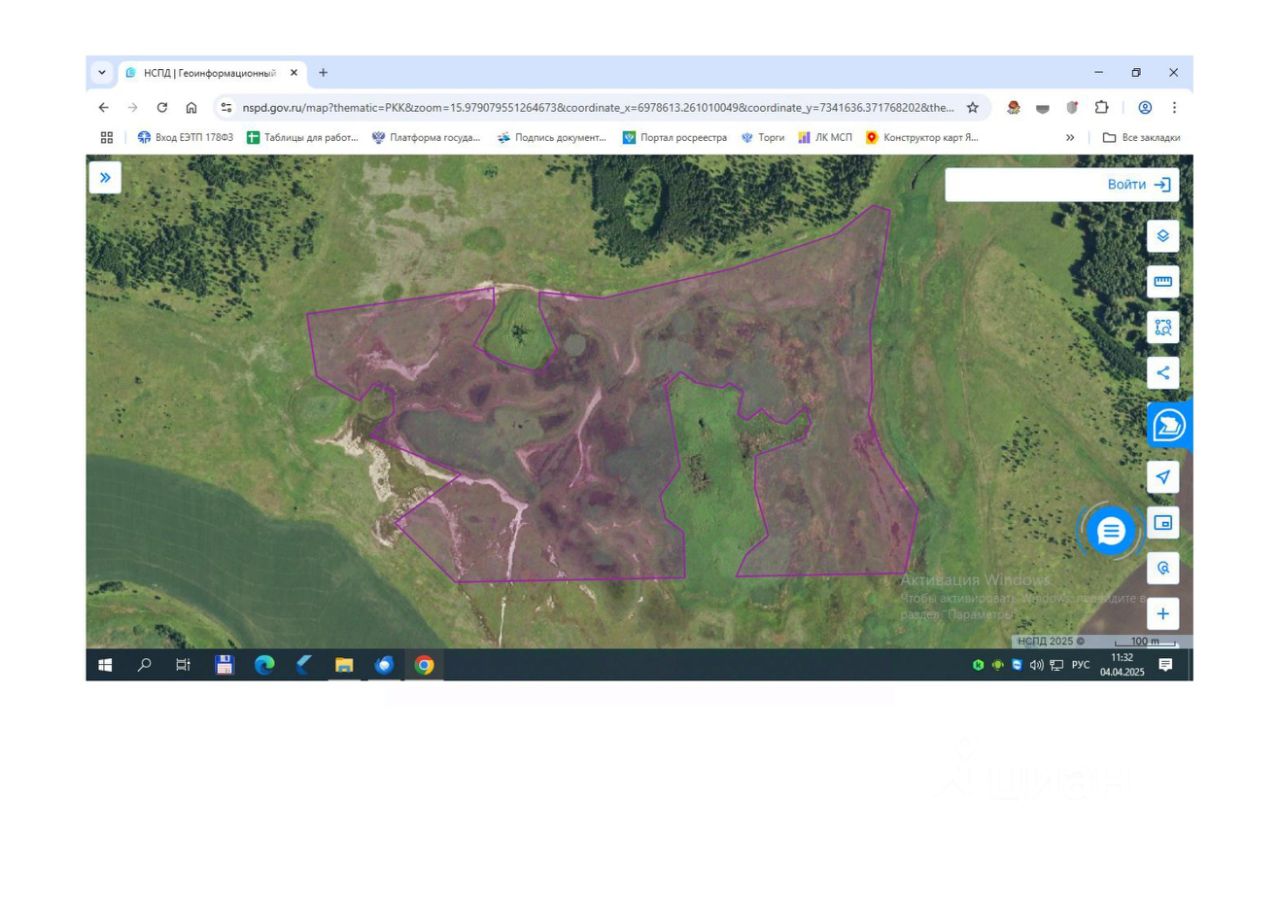Zoom in with the plus button
The image size is (1280, 904).
[x=1162, y=614]
